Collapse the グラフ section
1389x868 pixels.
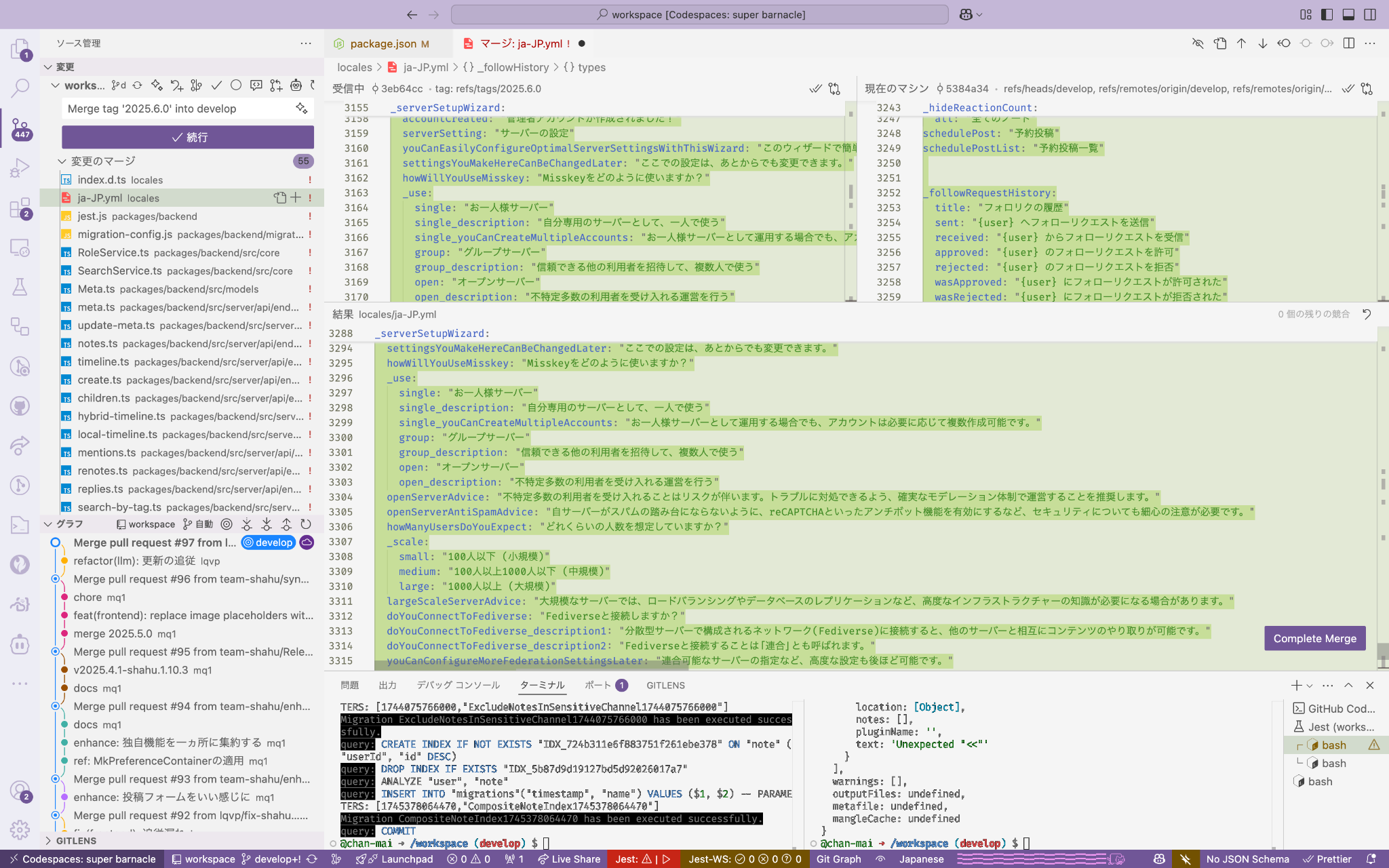point(48,524)
